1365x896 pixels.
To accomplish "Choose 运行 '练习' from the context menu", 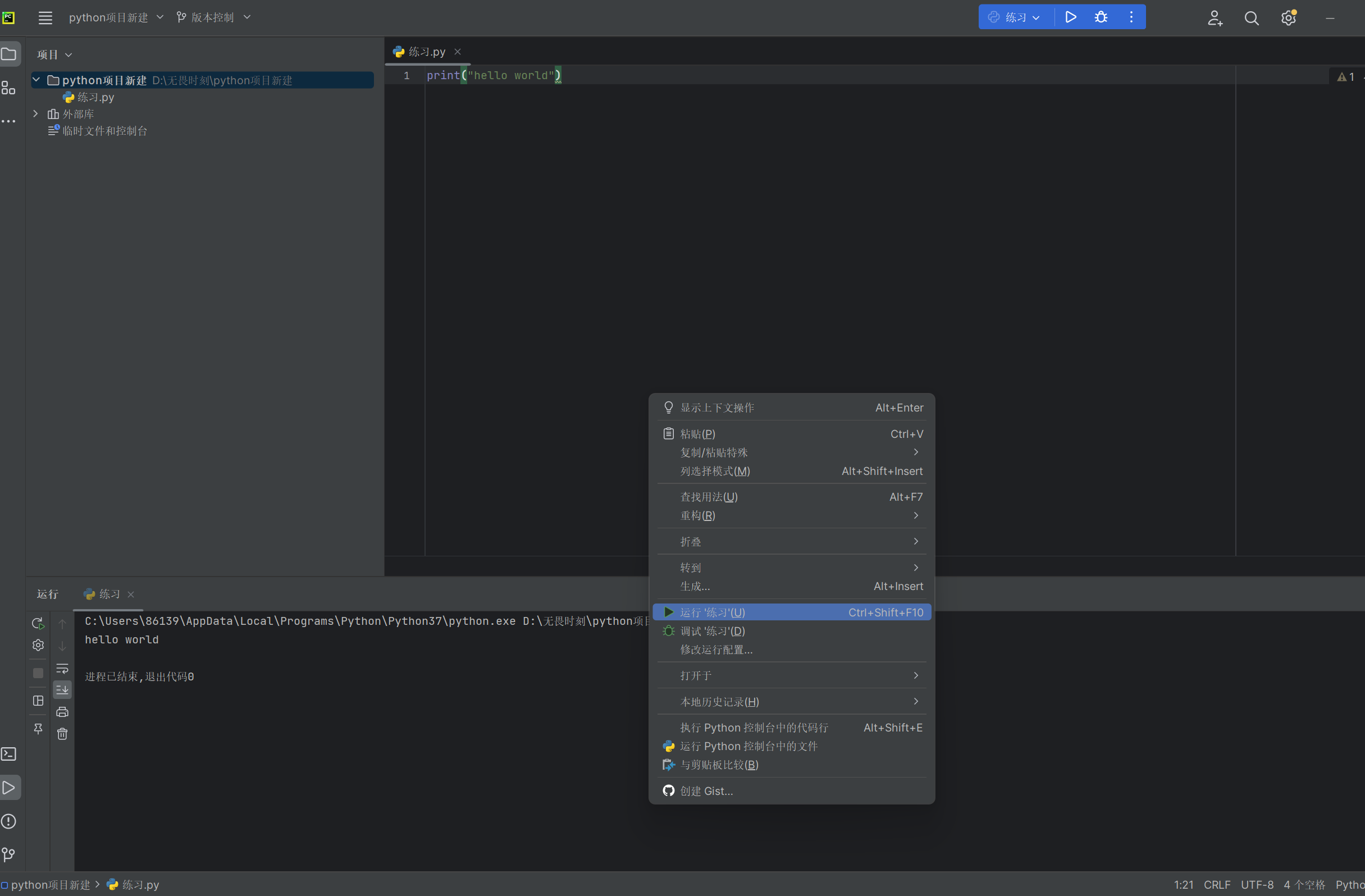I will (x=713, y=612).
